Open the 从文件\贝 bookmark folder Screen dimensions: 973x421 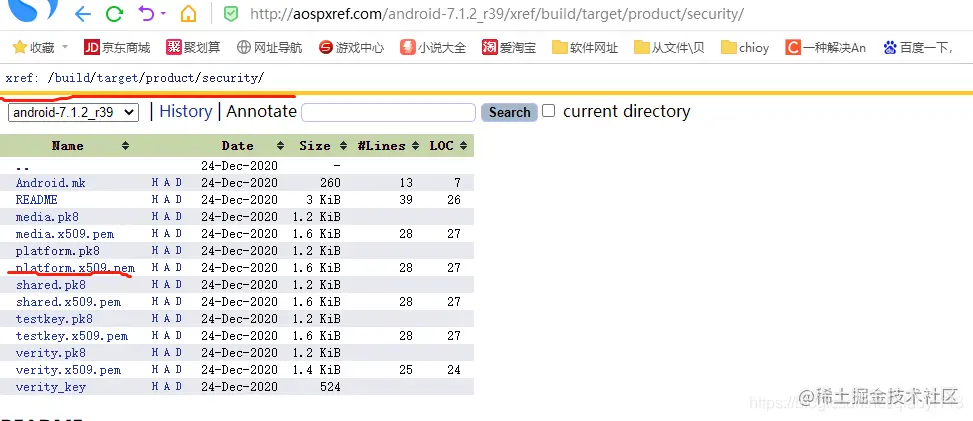pyautogui.click(x=669, y=47)
